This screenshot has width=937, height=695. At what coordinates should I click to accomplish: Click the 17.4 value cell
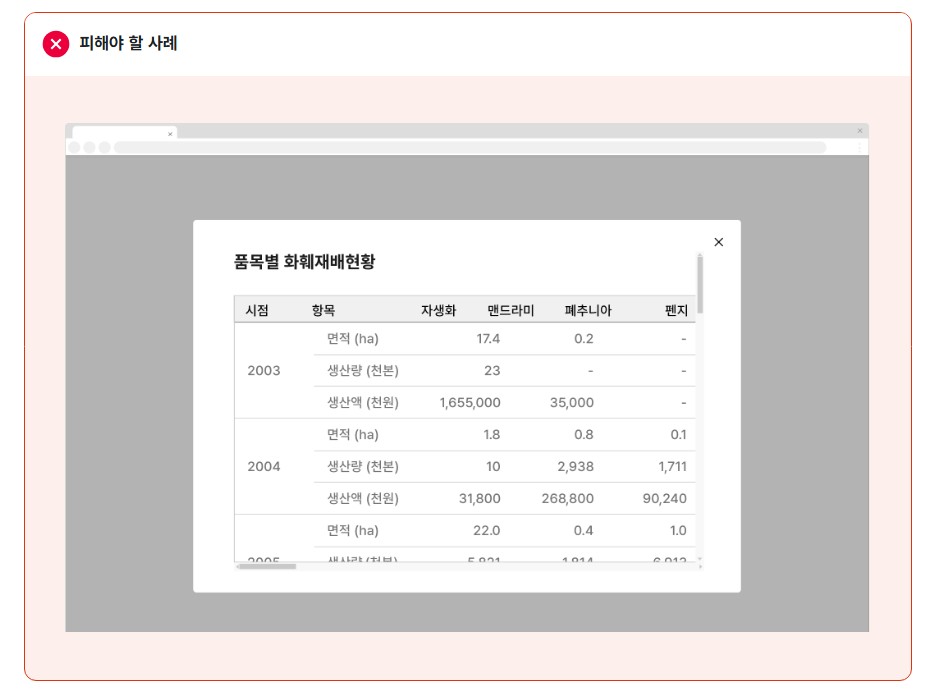click(x=488, y=339)
